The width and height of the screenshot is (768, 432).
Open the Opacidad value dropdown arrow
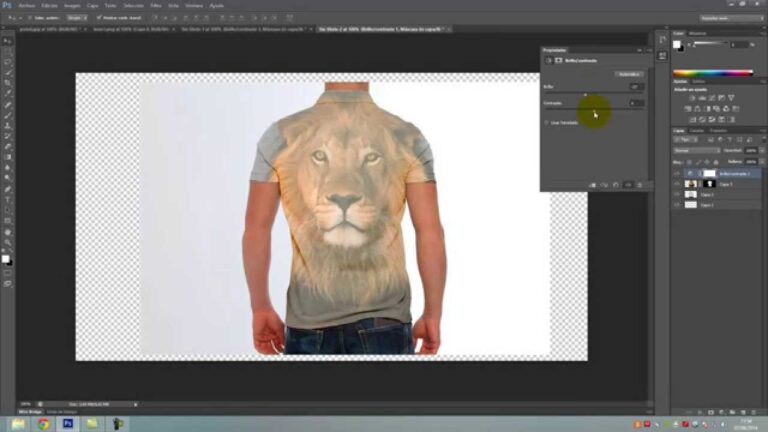pos(762,150)
